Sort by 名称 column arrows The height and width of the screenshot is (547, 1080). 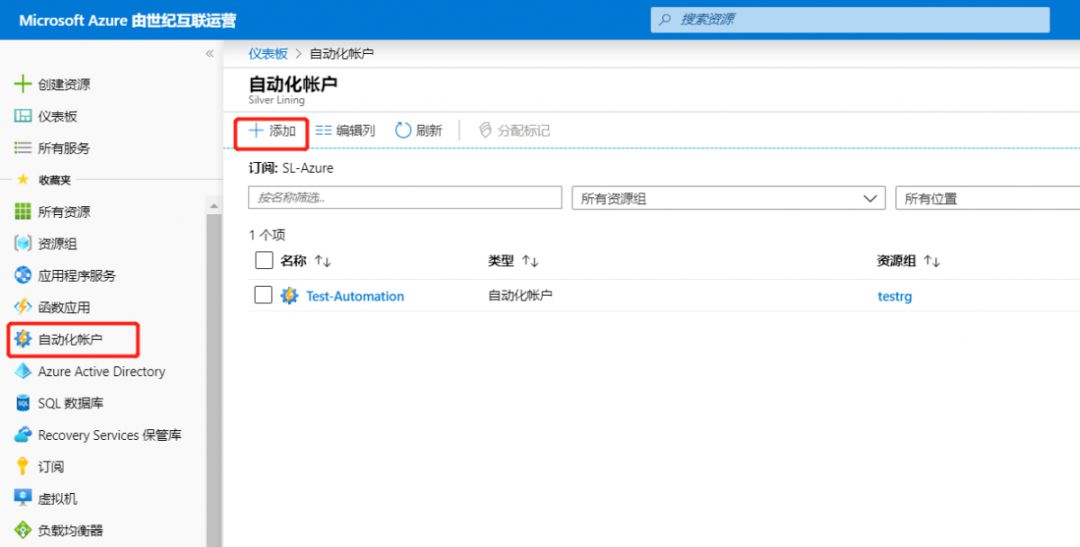click(x=322, y=261)
